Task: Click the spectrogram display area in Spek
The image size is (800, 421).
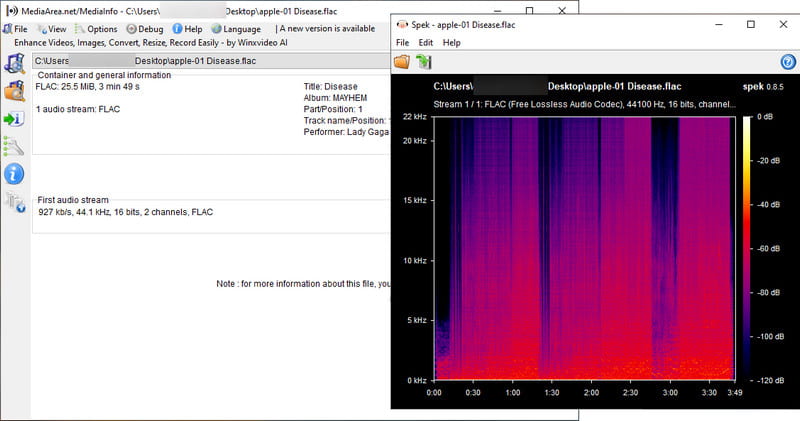Action: 584,249
